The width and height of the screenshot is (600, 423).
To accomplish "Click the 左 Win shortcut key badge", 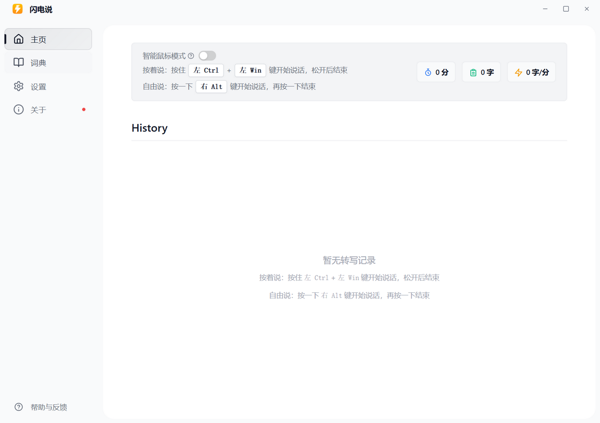I will [x=250, y=71].
